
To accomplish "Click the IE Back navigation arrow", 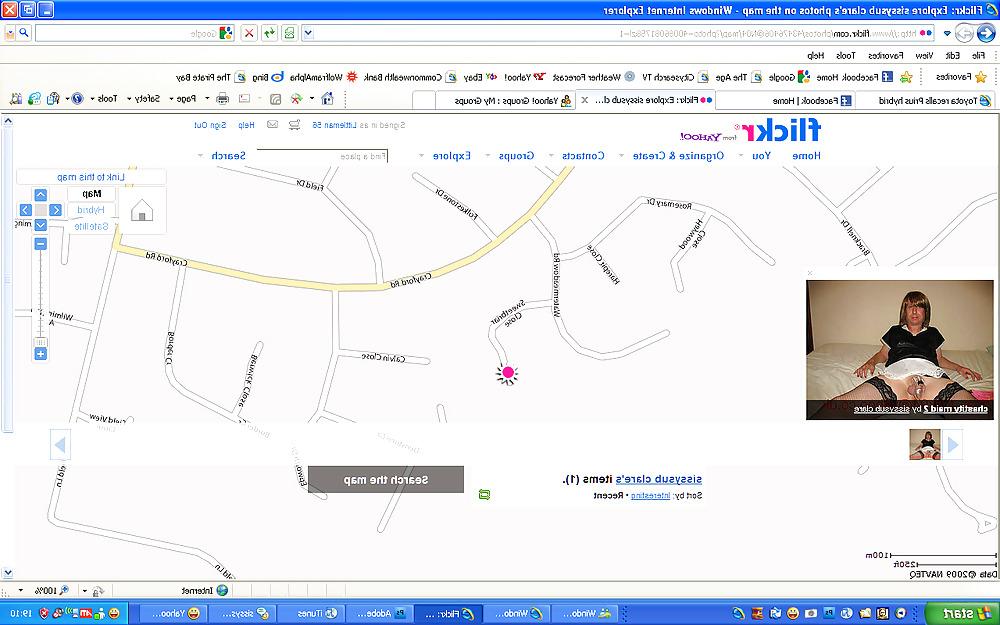I will [986, 32].
